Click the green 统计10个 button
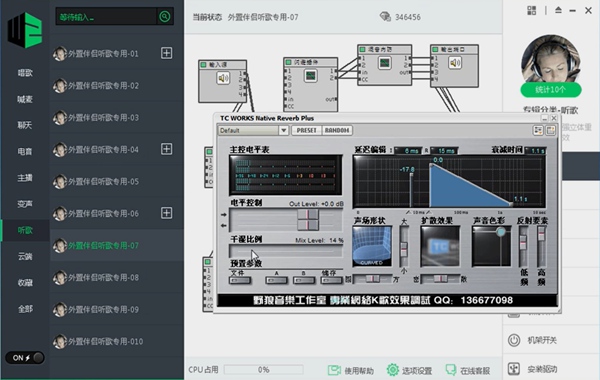 551,90
